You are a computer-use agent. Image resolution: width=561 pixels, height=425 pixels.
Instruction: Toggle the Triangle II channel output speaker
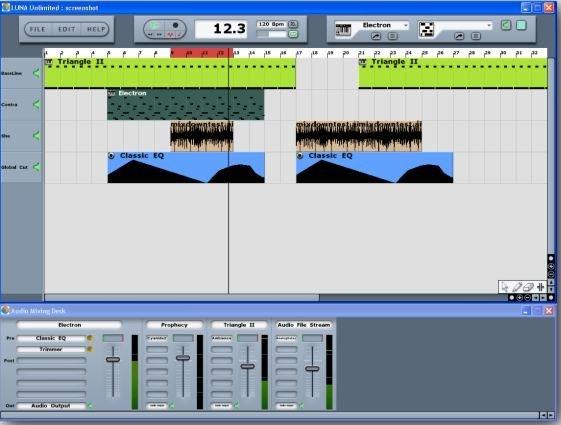tap(236, 406)
